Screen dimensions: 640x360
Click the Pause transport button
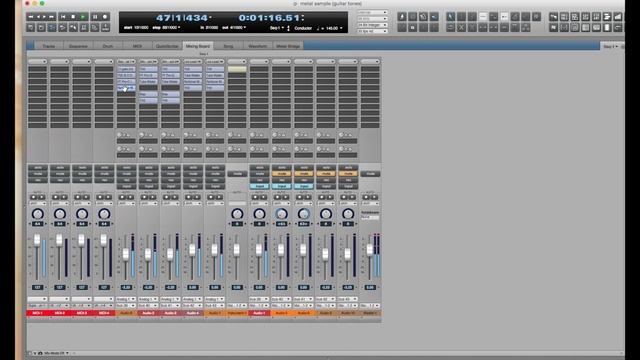point(95,17)
